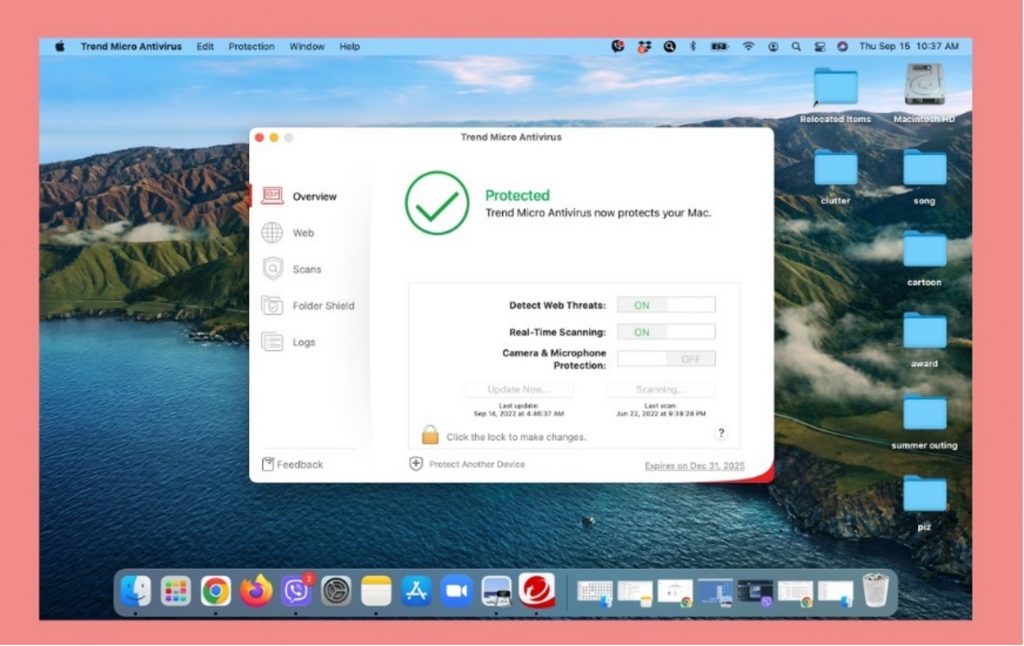1024x646 pixels.
Task: Open the Help menu
Action: tap(349, 47)
